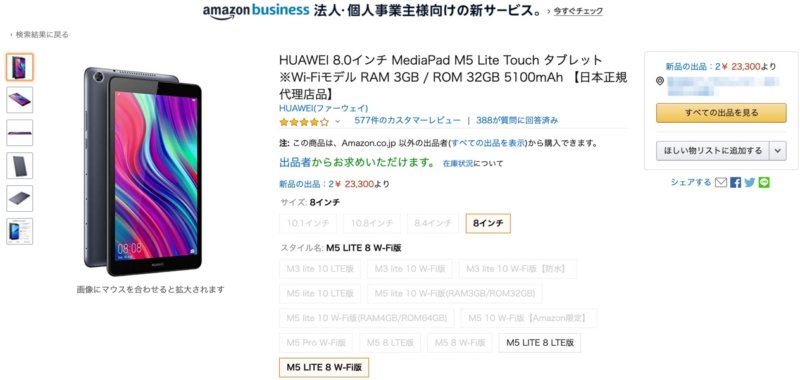Click the ほしい物リストに追加する button

point(713,150)
